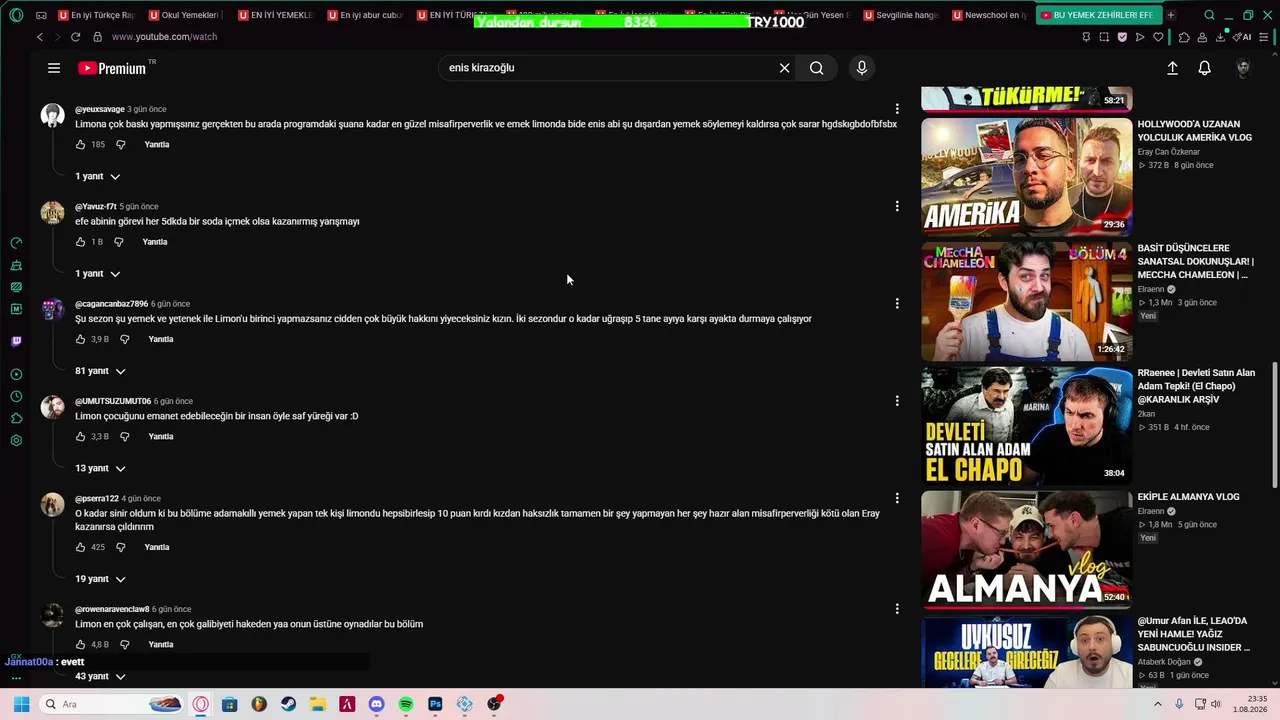Image resolution: width=1280 pixels, height=720 pixels.
Task: Open GX Control speedometer in sidebar
Action: pyautogui.click(x=16, y=243)
